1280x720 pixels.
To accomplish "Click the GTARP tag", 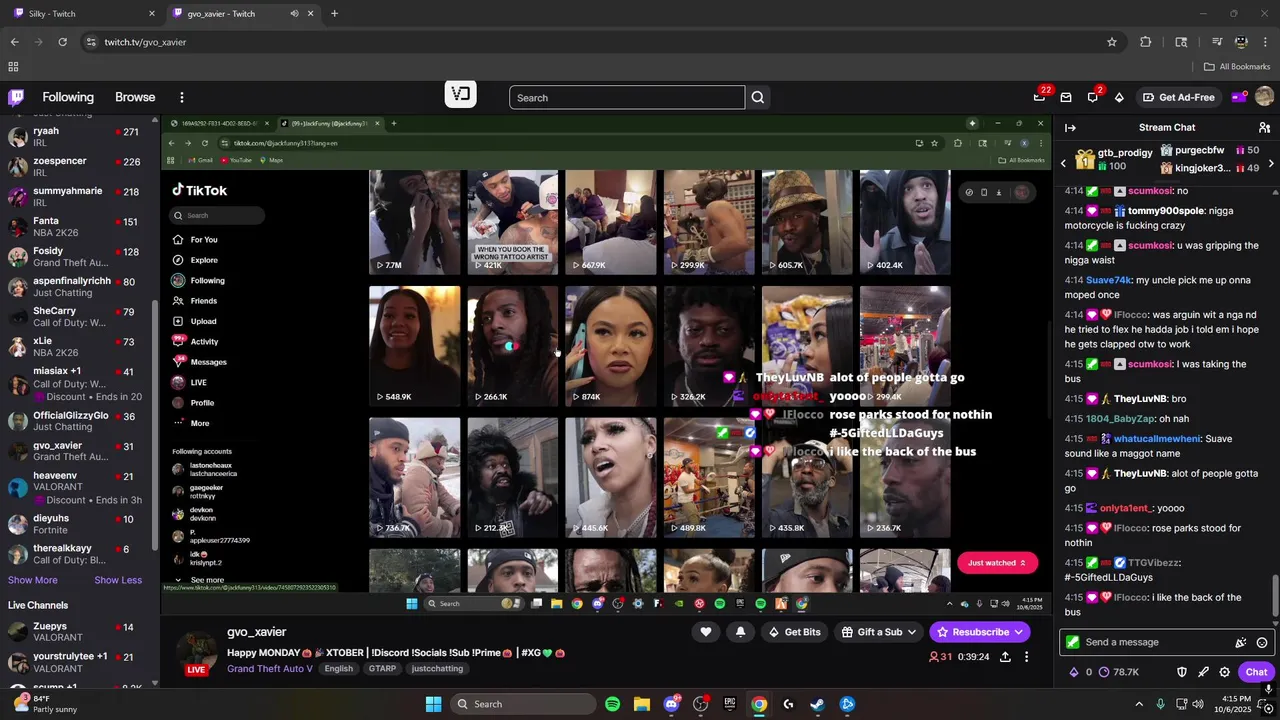I will coord(382,669).
